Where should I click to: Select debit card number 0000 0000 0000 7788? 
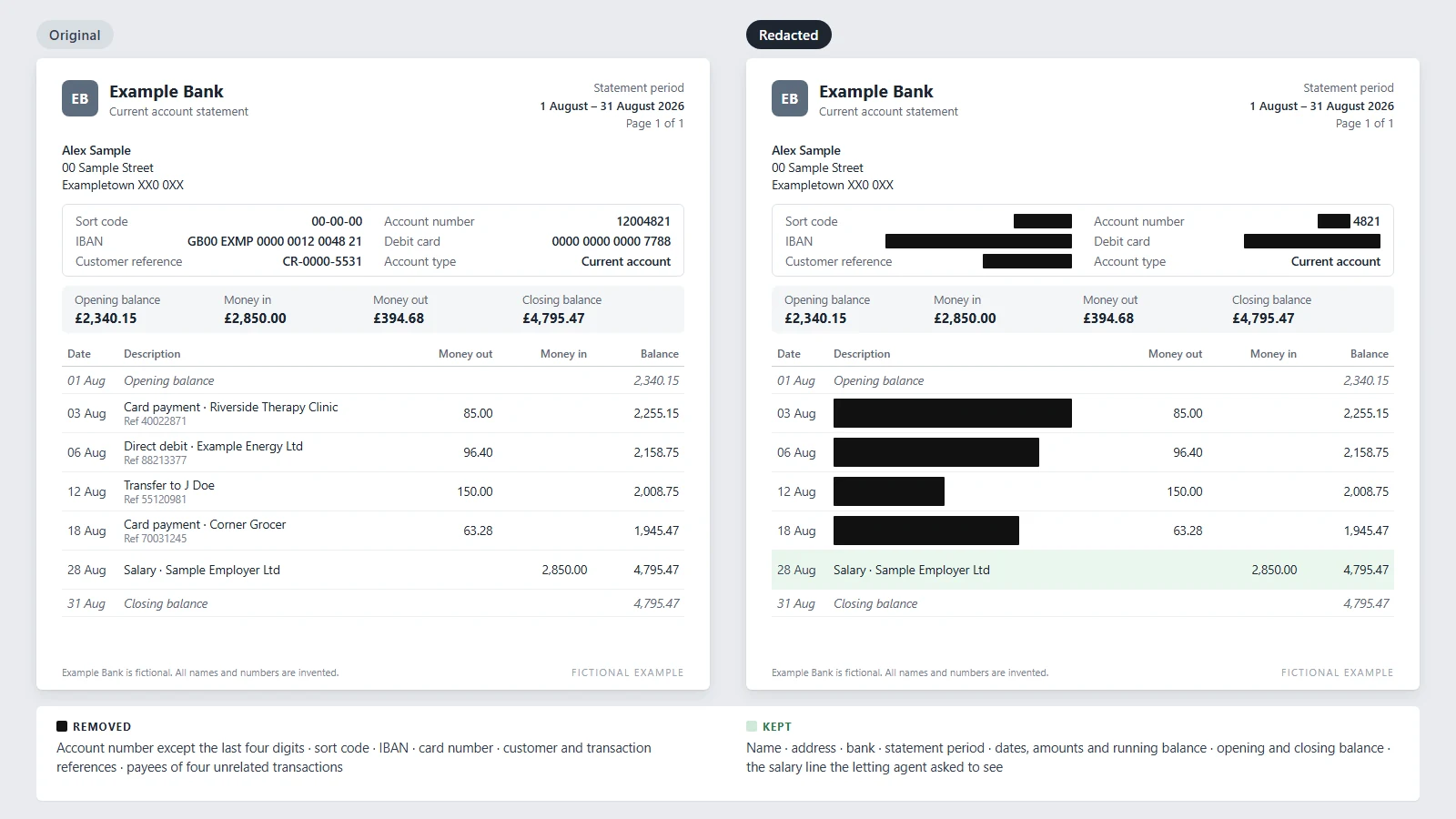click(x=611, y=241)
